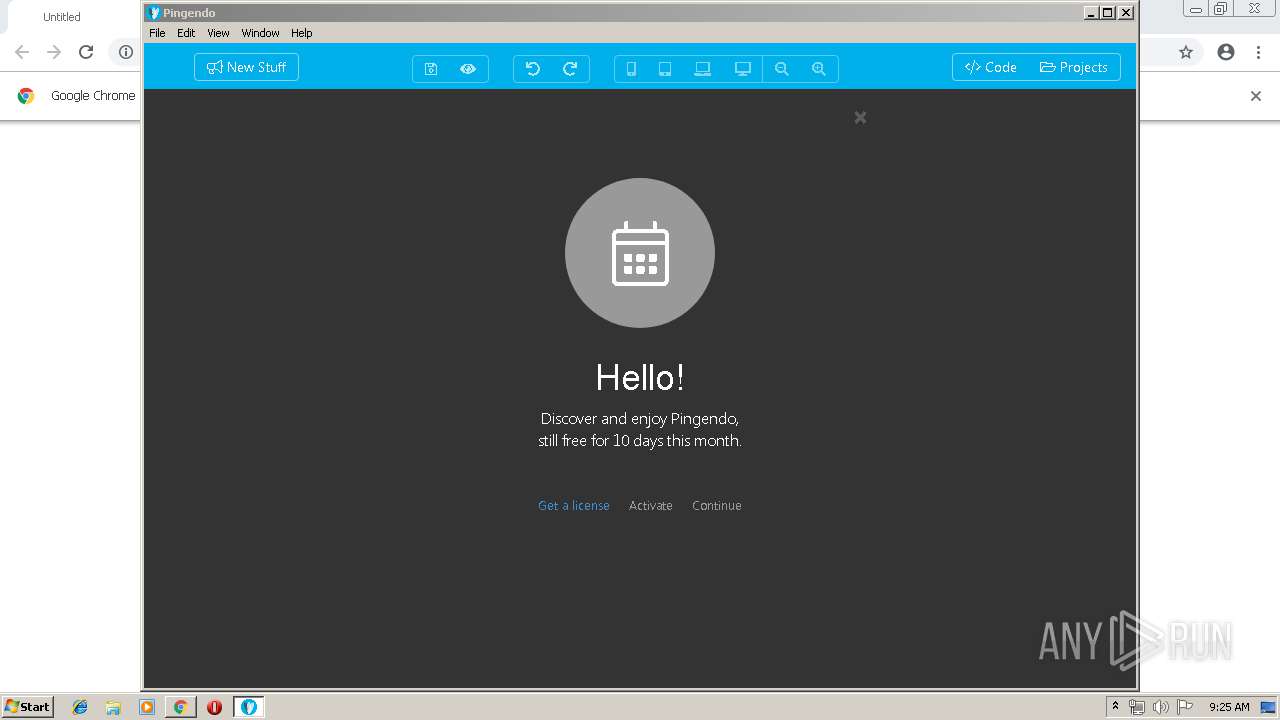Go forward in the Chrome window
1280x720 pixels.
click(x=54, y=52)
